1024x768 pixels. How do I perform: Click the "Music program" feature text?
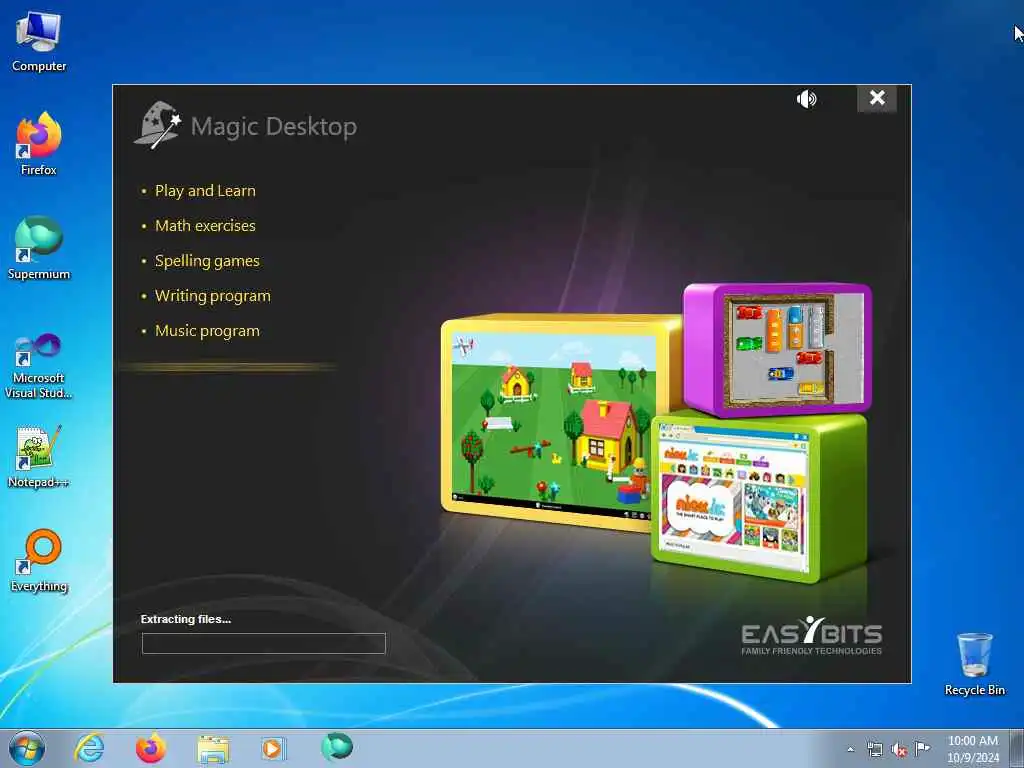[x=207, y=331]
